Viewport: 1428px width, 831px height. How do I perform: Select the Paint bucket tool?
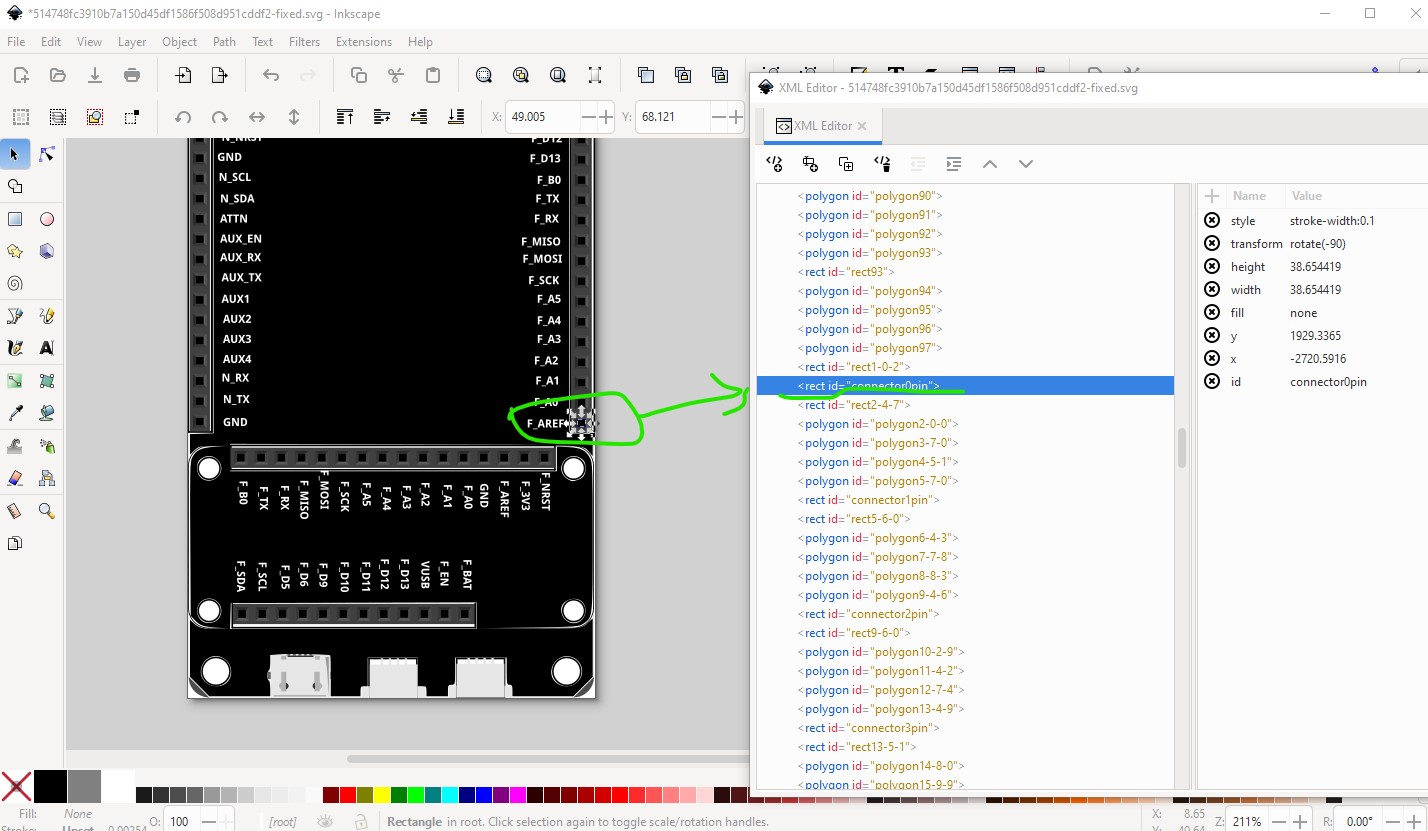tap(46, 413)
